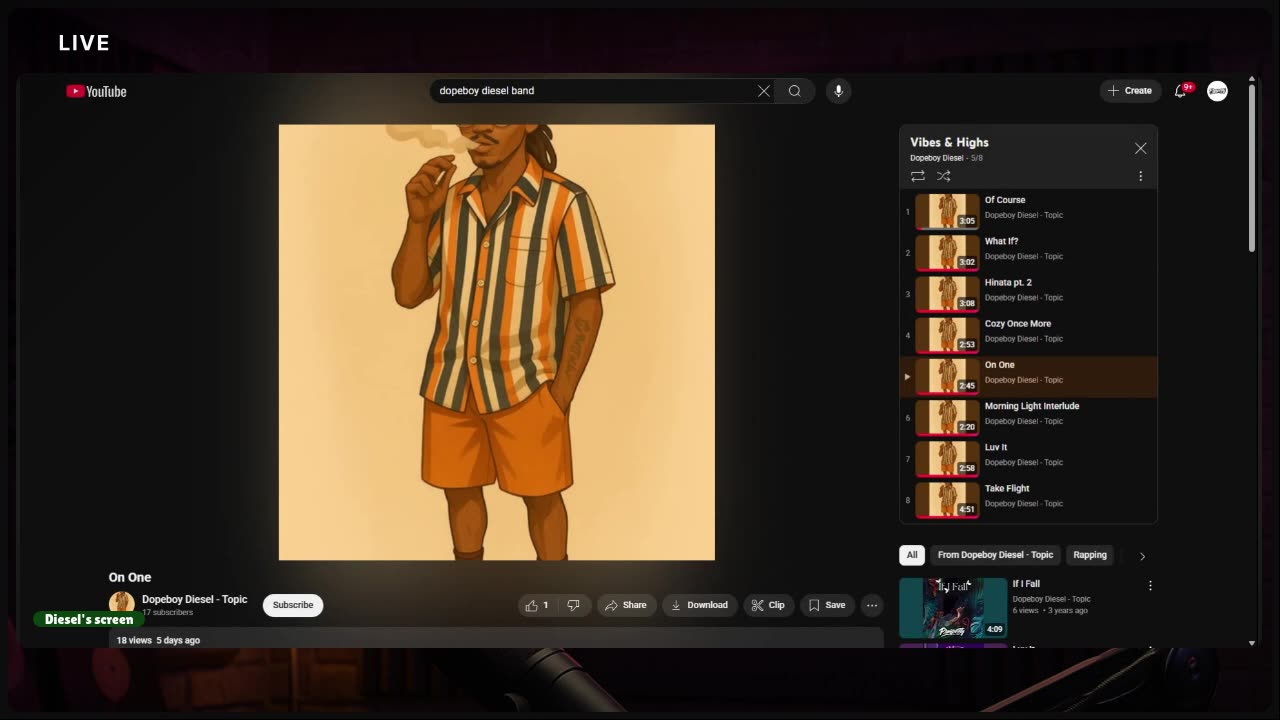The width and height of the screenshot is (1280, 720).
Task: Open options for If I Fall video
Action: pos(1150,586)
